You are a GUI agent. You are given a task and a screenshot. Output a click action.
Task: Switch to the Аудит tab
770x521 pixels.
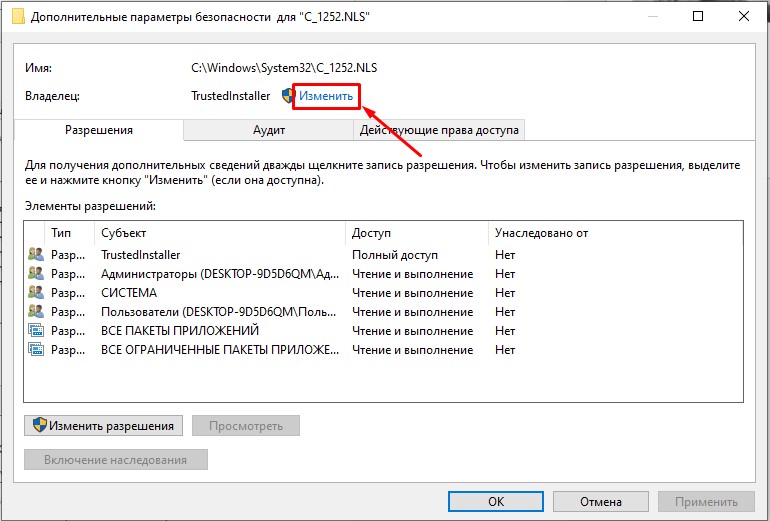tap(269, 130)
